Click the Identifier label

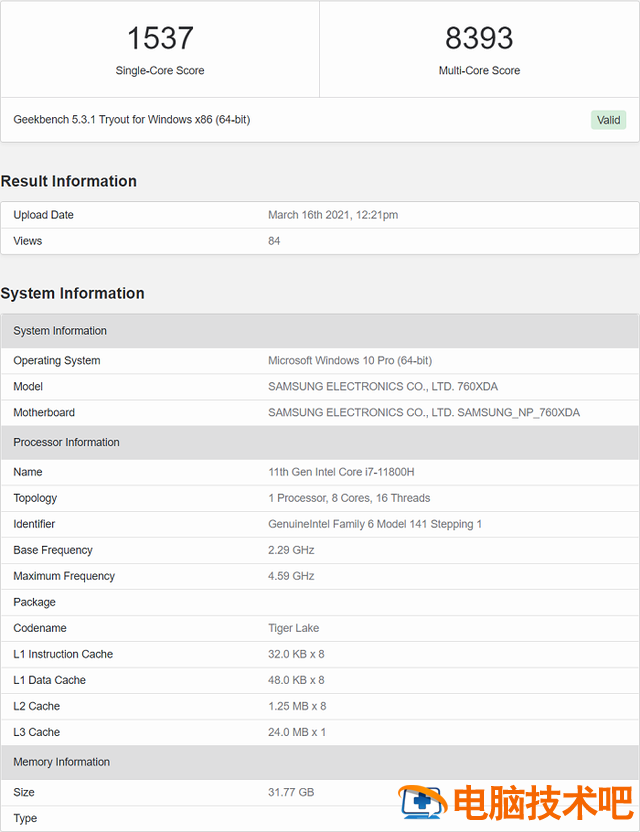34,524
